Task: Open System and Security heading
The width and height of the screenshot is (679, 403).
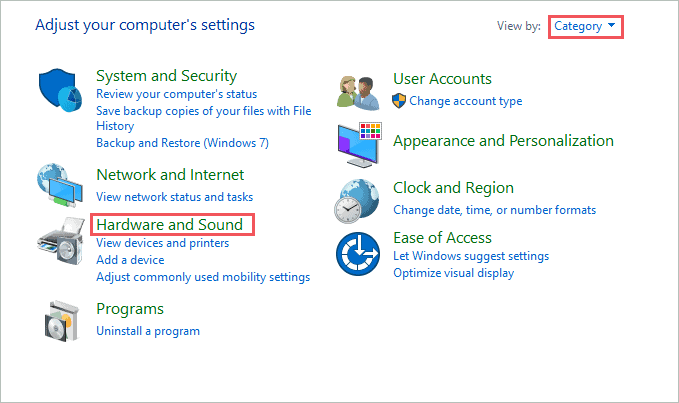Action: point(166,76)
